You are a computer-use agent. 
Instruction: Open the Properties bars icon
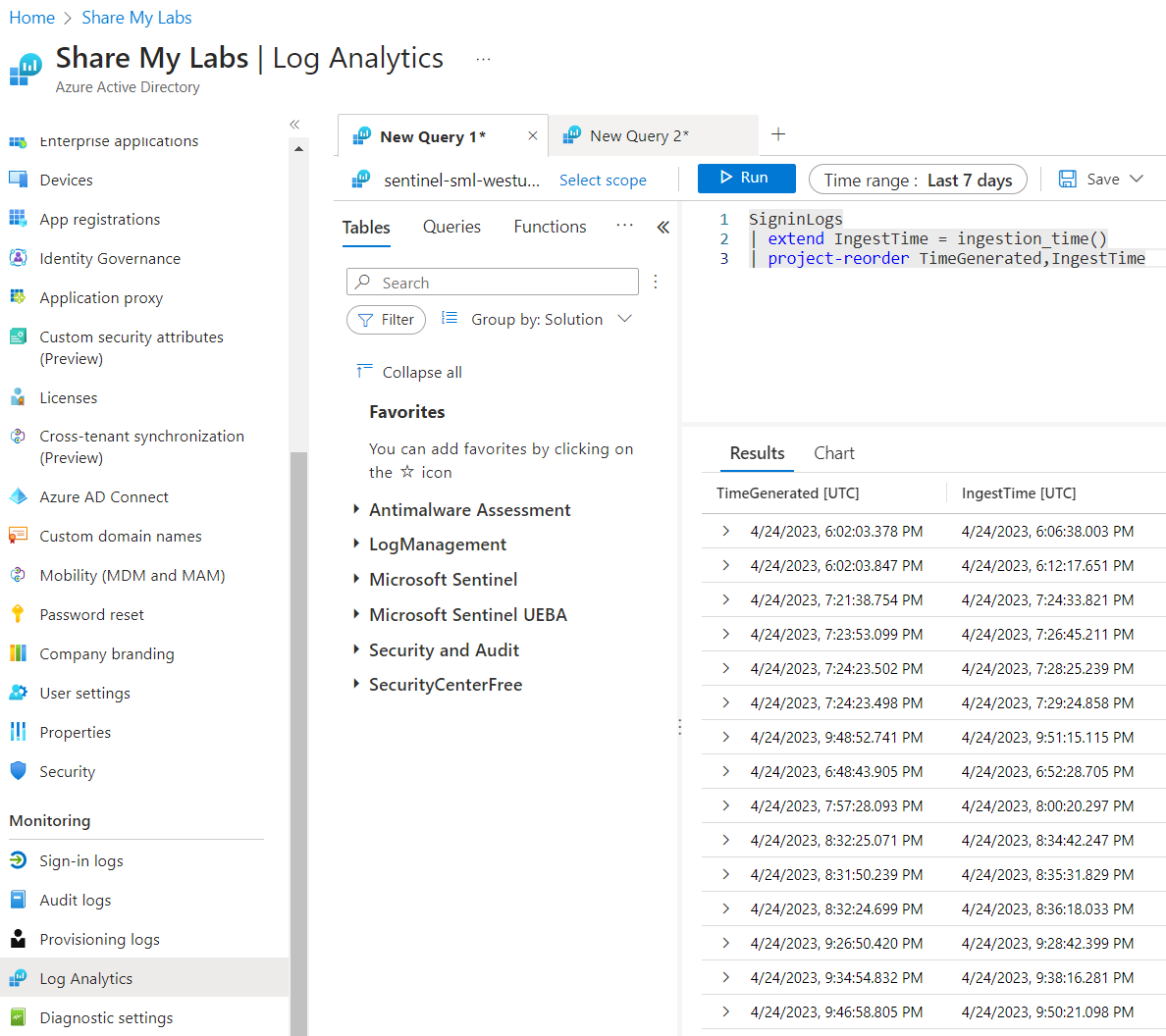pyautogui.click(x=18, y=732)
